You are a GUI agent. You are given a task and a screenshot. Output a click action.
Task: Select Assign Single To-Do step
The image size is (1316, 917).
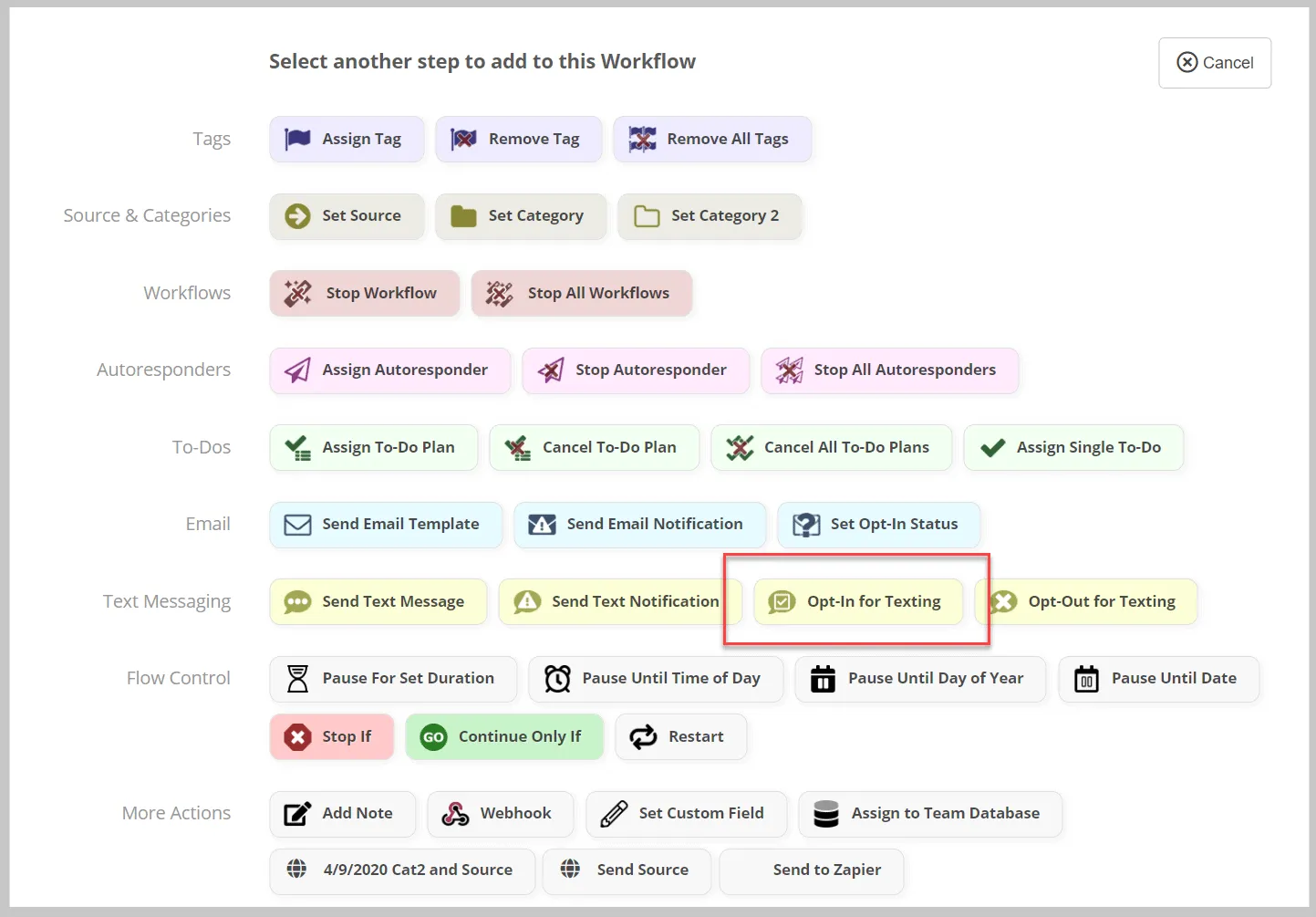click(1073, 448)
